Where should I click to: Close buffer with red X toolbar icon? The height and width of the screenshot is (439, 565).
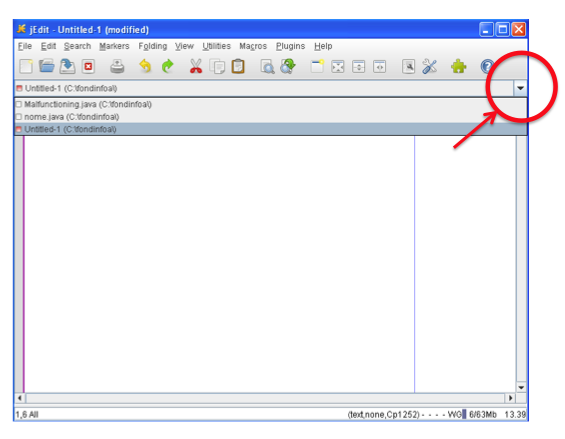tap(88, 67)
